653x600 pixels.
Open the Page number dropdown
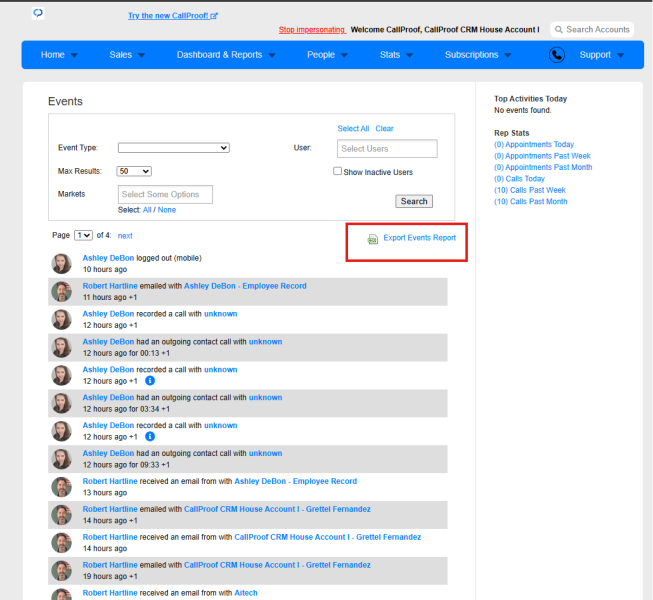tap(83, 235)
